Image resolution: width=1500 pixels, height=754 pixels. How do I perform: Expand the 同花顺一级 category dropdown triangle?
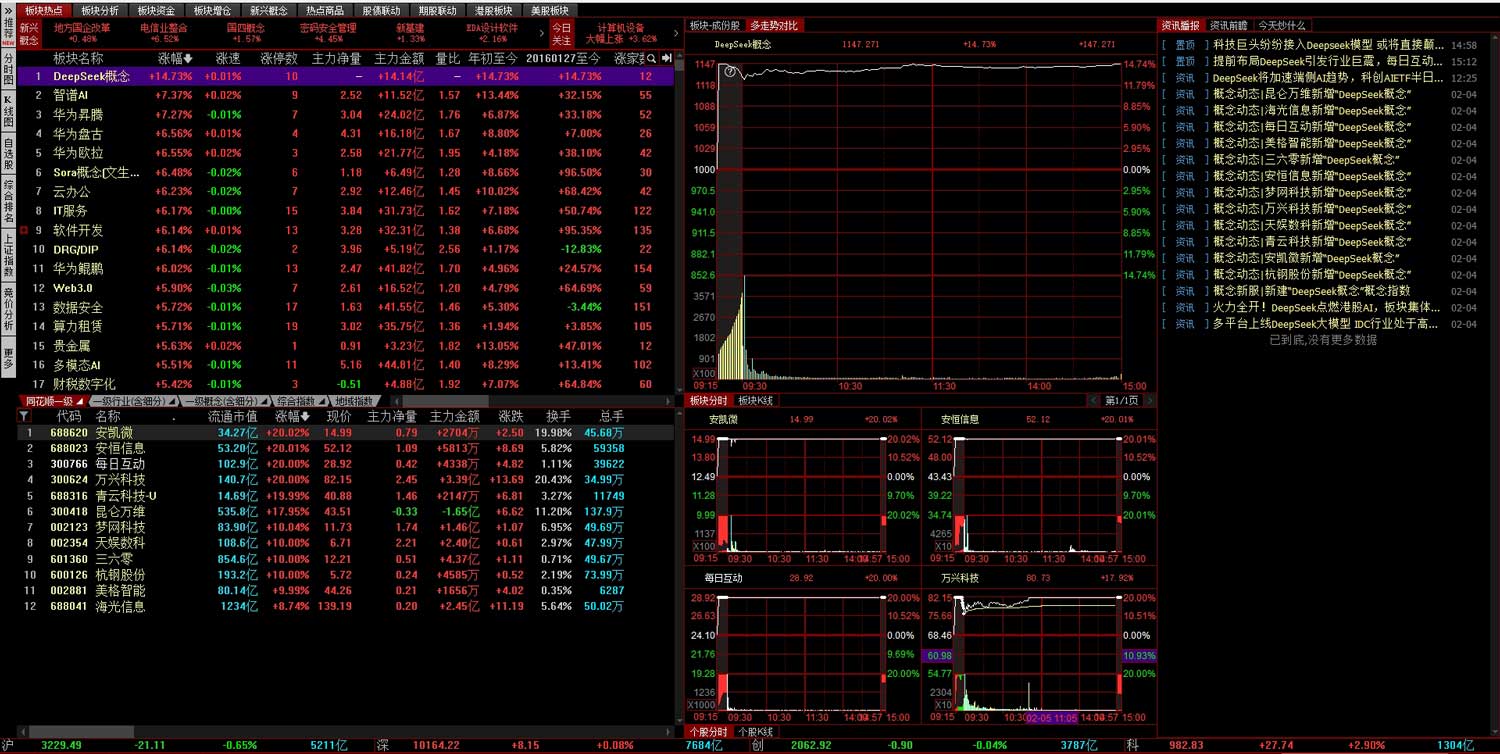pos(82,401)
